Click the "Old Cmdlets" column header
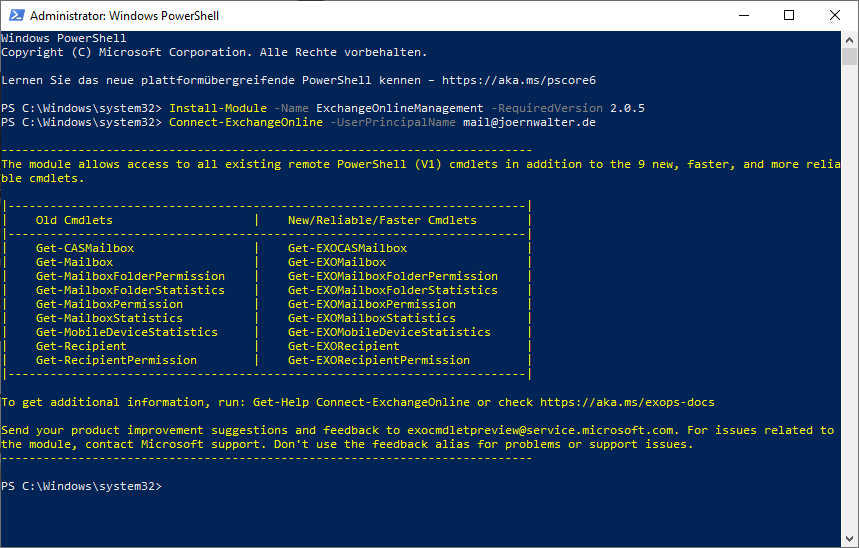 [x=74, y=220]
